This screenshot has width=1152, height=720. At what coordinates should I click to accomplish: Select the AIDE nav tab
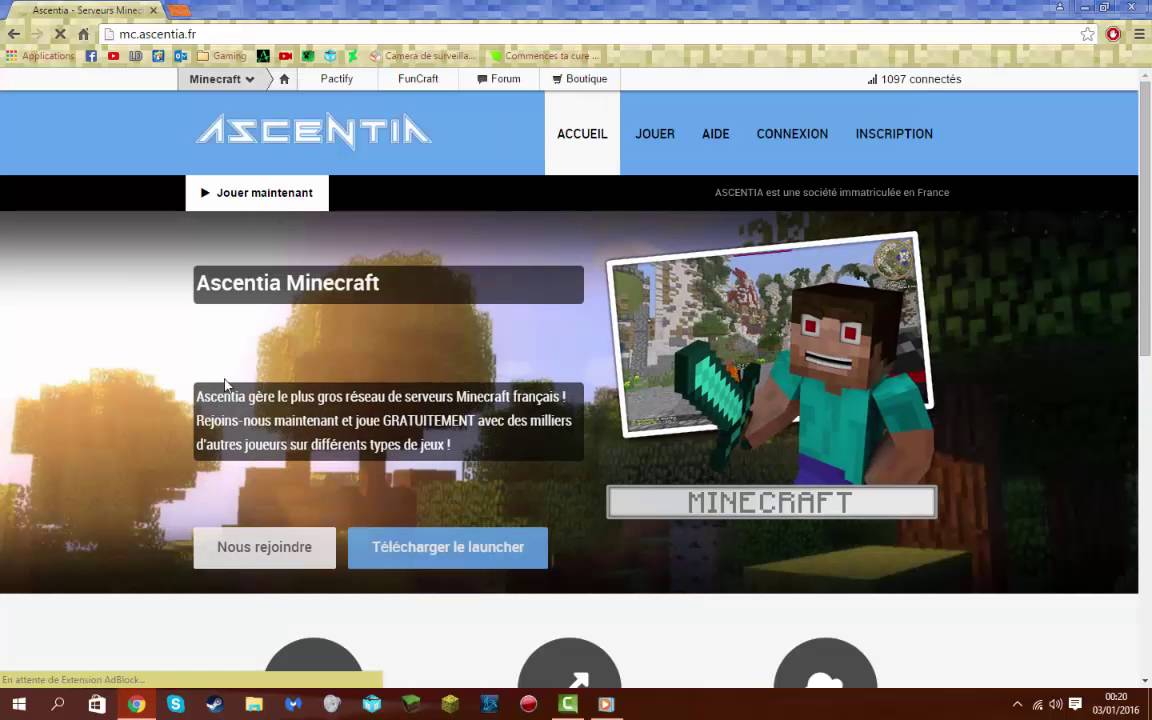716,134
